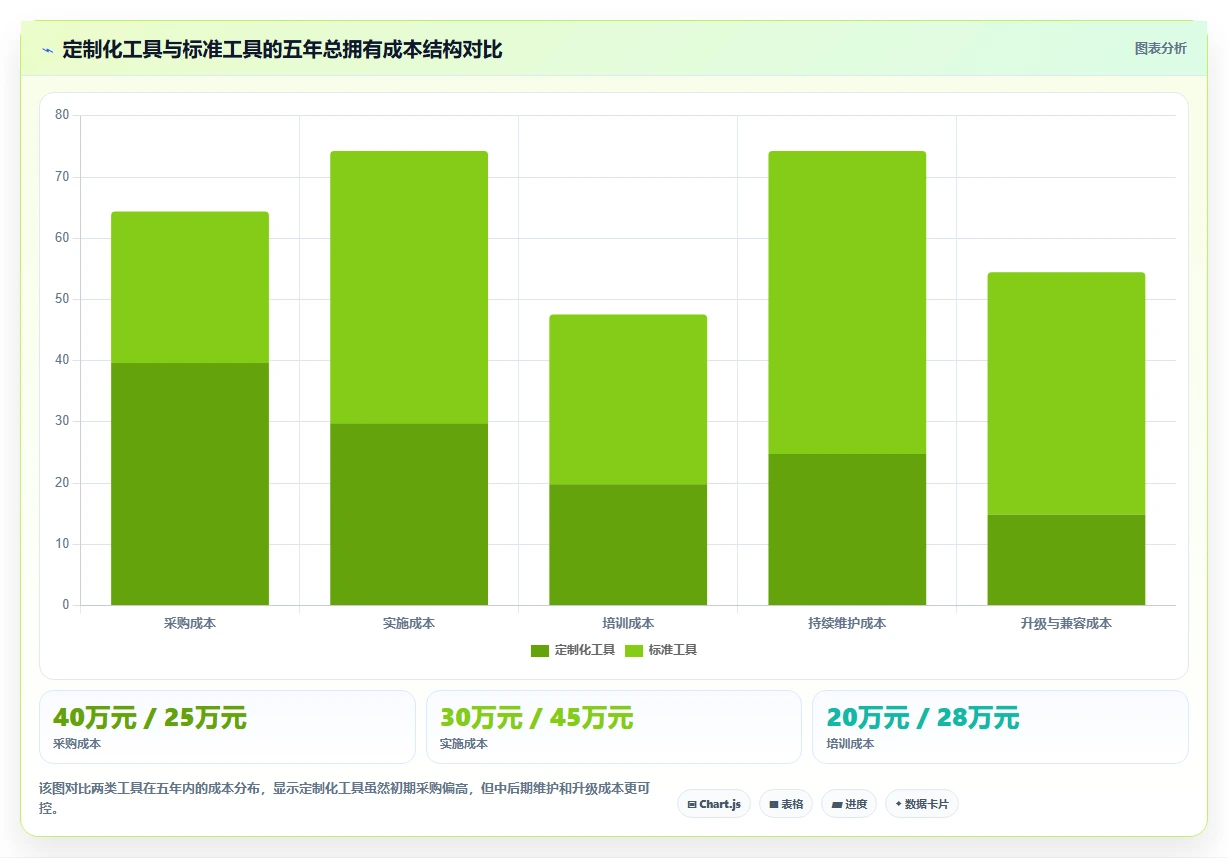Click the 实施成本 caption in the second card

pos(464,744)
